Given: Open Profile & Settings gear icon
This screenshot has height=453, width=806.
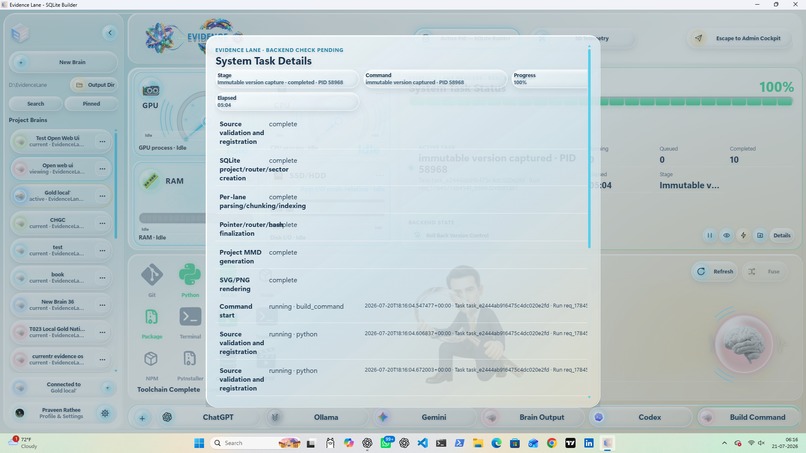Looking at the screenshot, I should (x=105, y=413).
